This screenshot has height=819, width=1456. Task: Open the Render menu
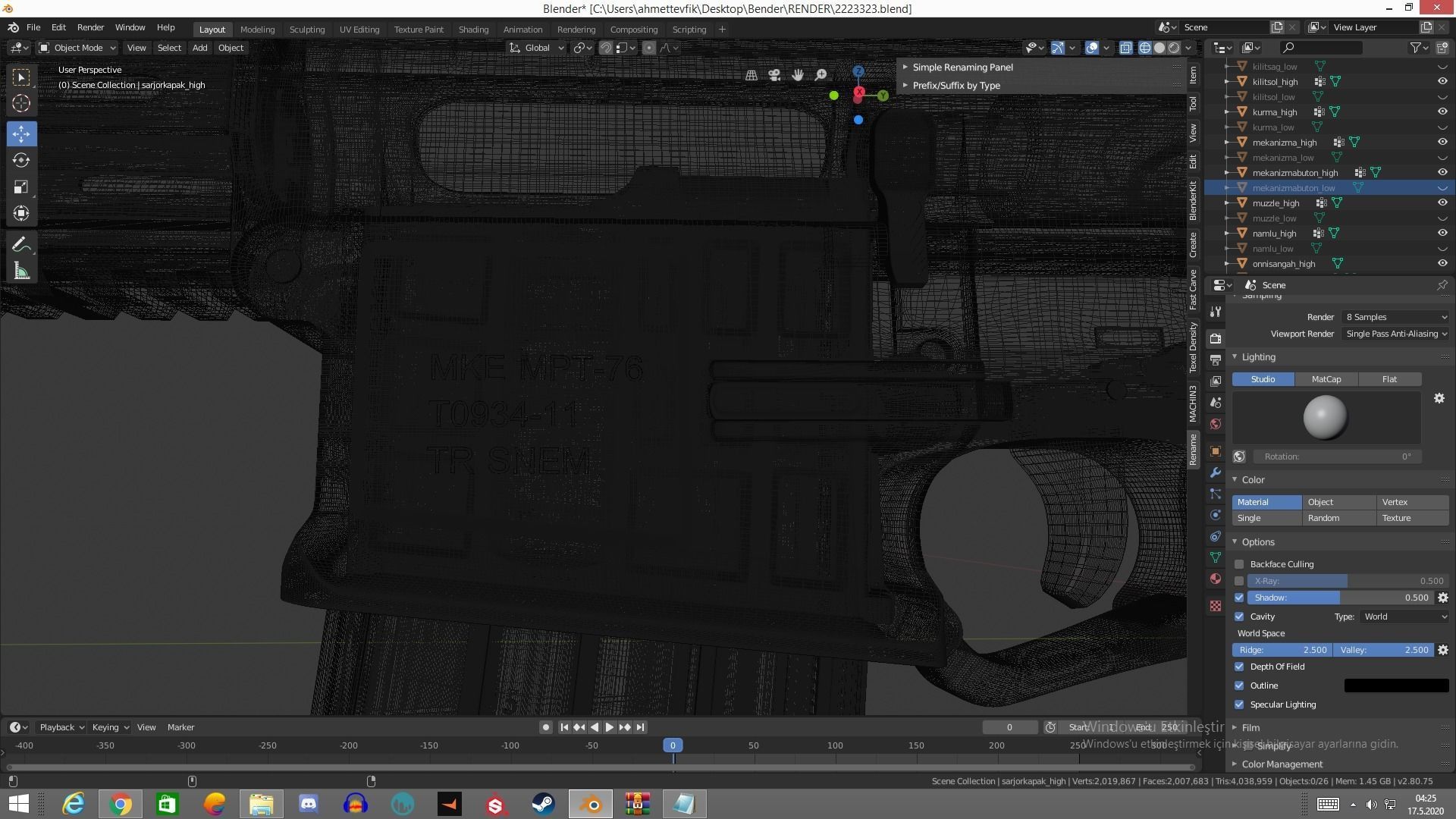[90, 27]
